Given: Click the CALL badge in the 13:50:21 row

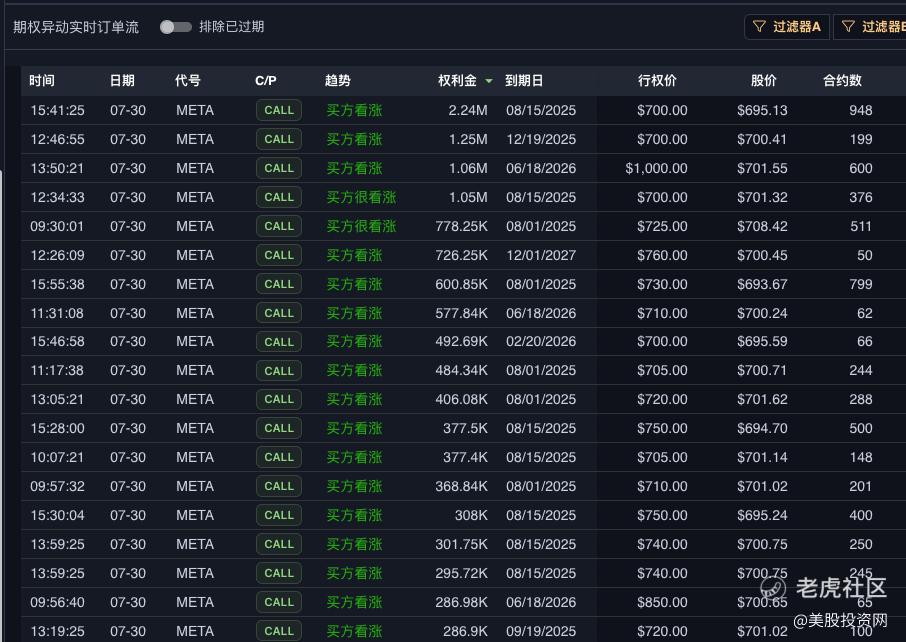Looking at the screenshot, I should pyautogui.click(x=279, y=168).
